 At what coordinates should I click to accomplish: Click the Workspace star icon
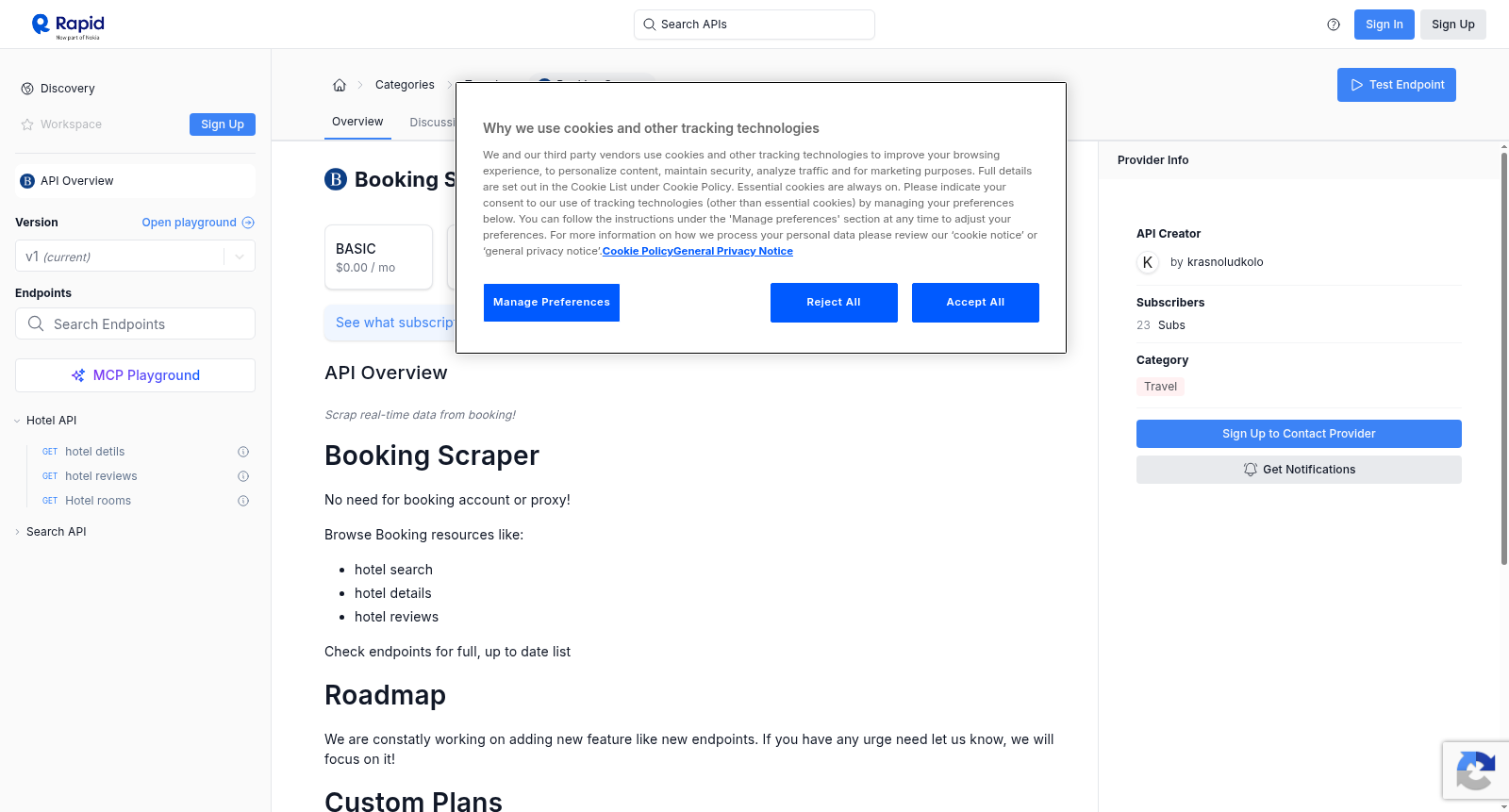(27, 124)
